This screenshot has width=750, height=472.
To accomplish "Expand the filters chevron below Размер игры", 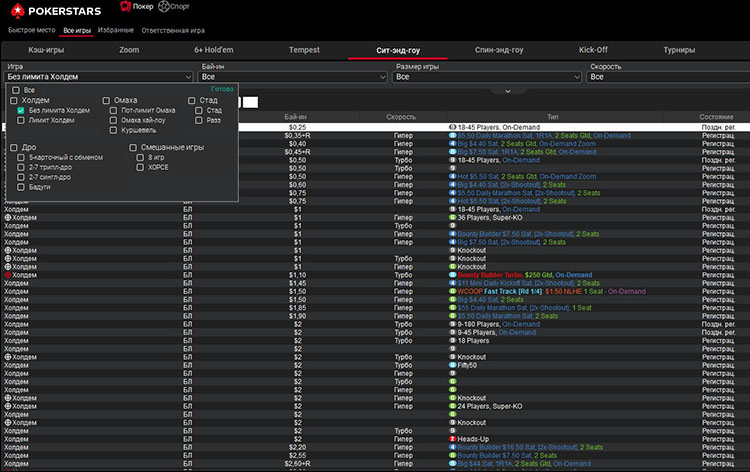I will pyautogui.click(x=508, y=91).
